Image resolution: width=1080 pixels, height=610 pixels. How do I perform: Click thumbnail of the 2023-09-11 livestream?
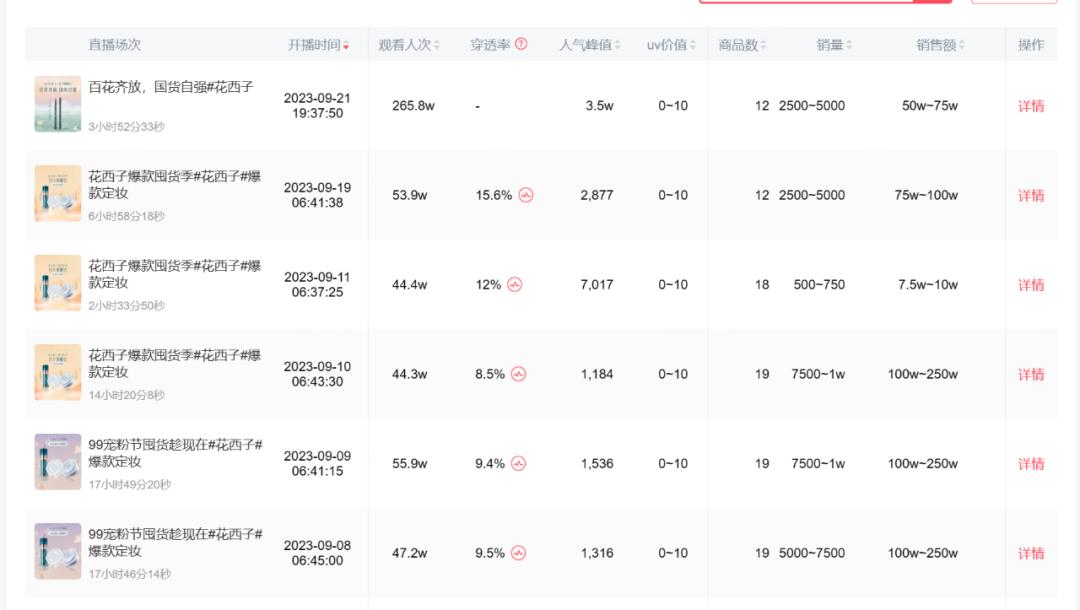58,283
